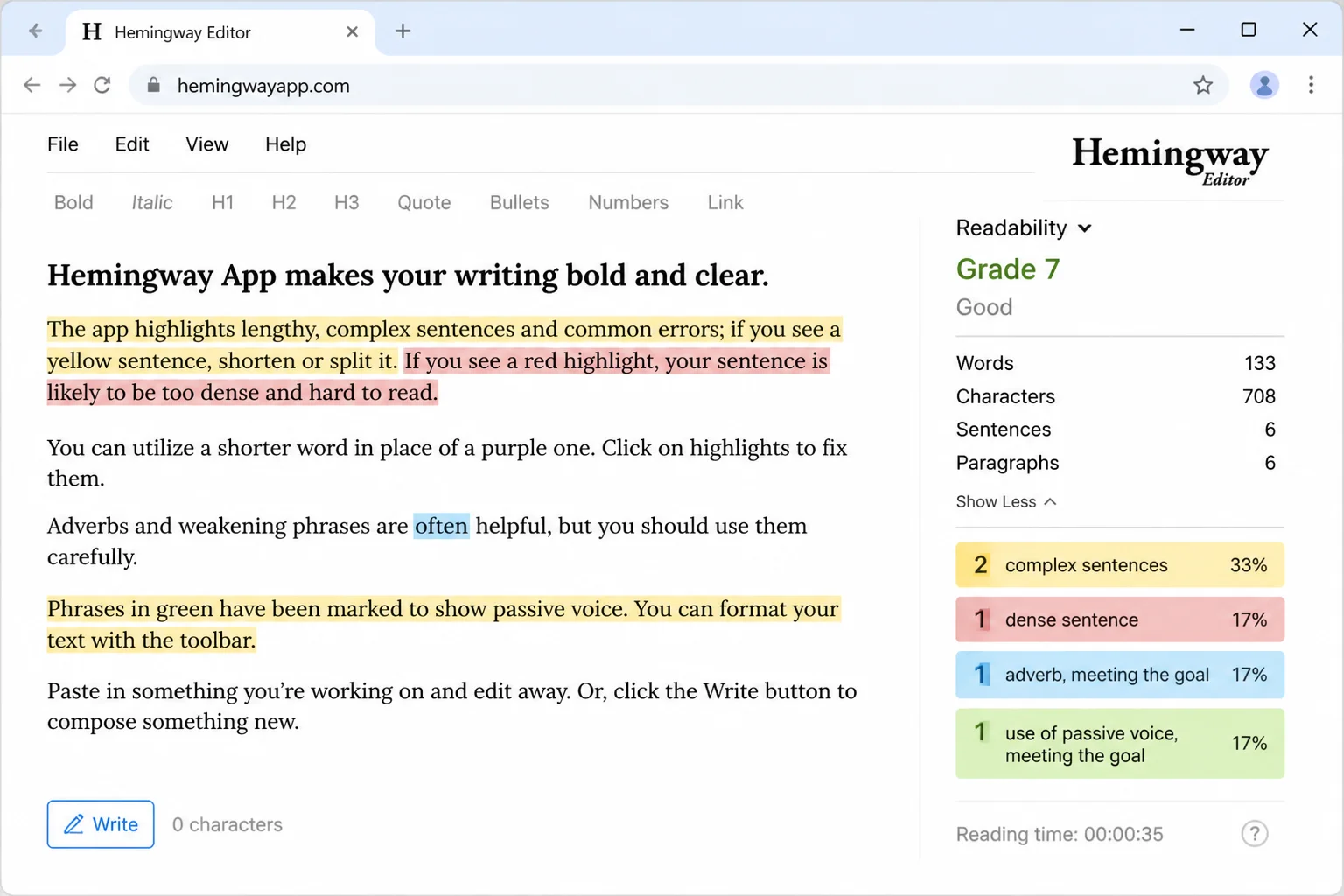
Task: Click the Hemingway Editor logo
Action: click(x=1170, y=160)
